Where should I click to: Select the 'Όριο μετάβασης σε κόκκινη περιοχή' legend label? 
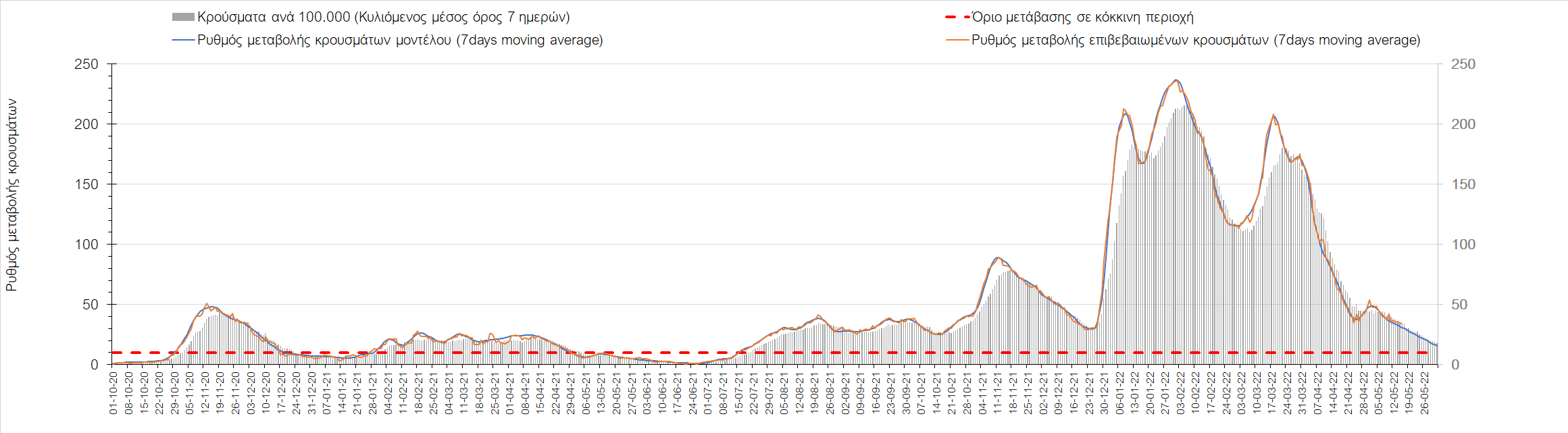coord(1082,17)
